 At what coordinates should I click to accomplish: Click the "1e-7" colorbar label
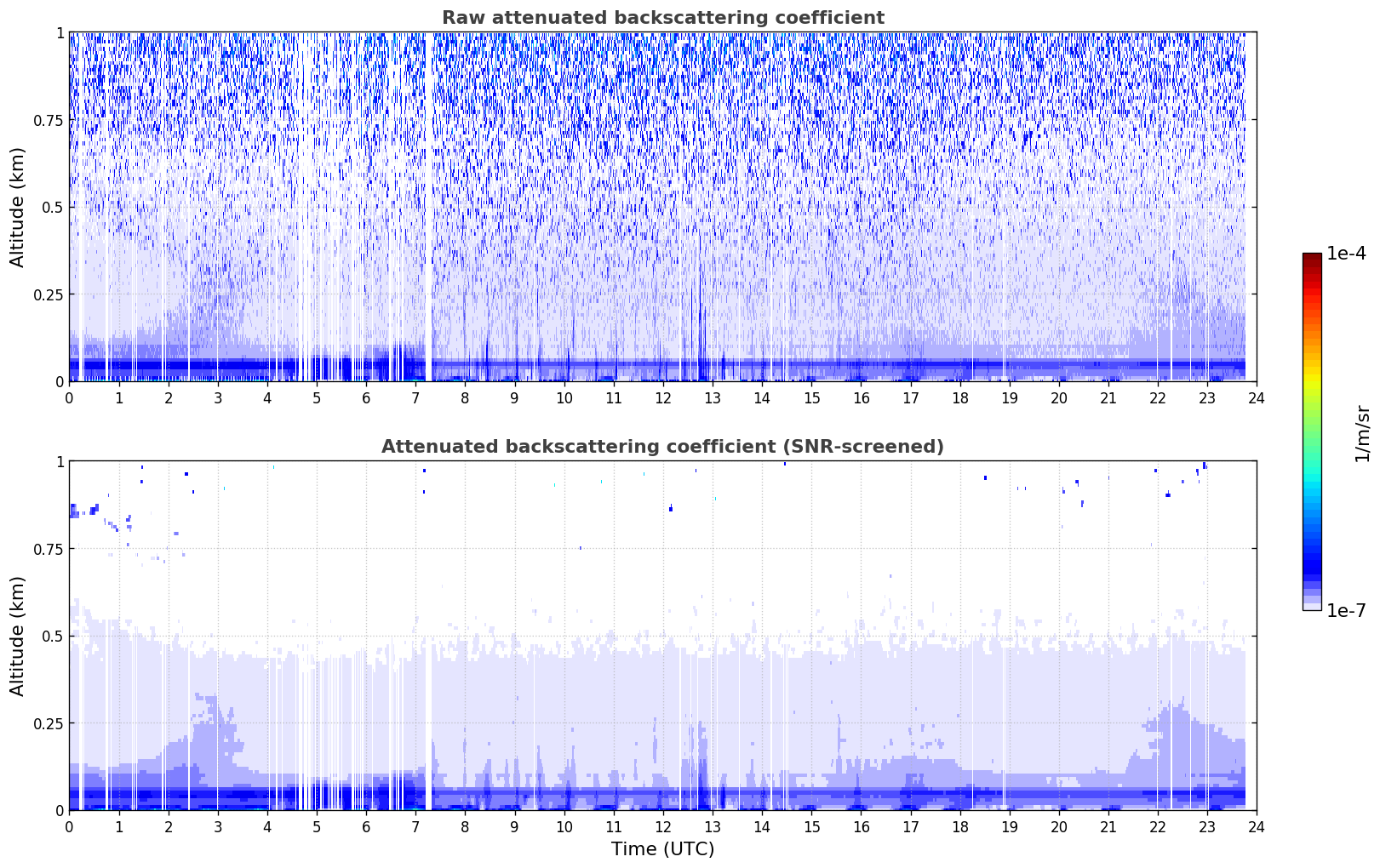pos(1346,611)
